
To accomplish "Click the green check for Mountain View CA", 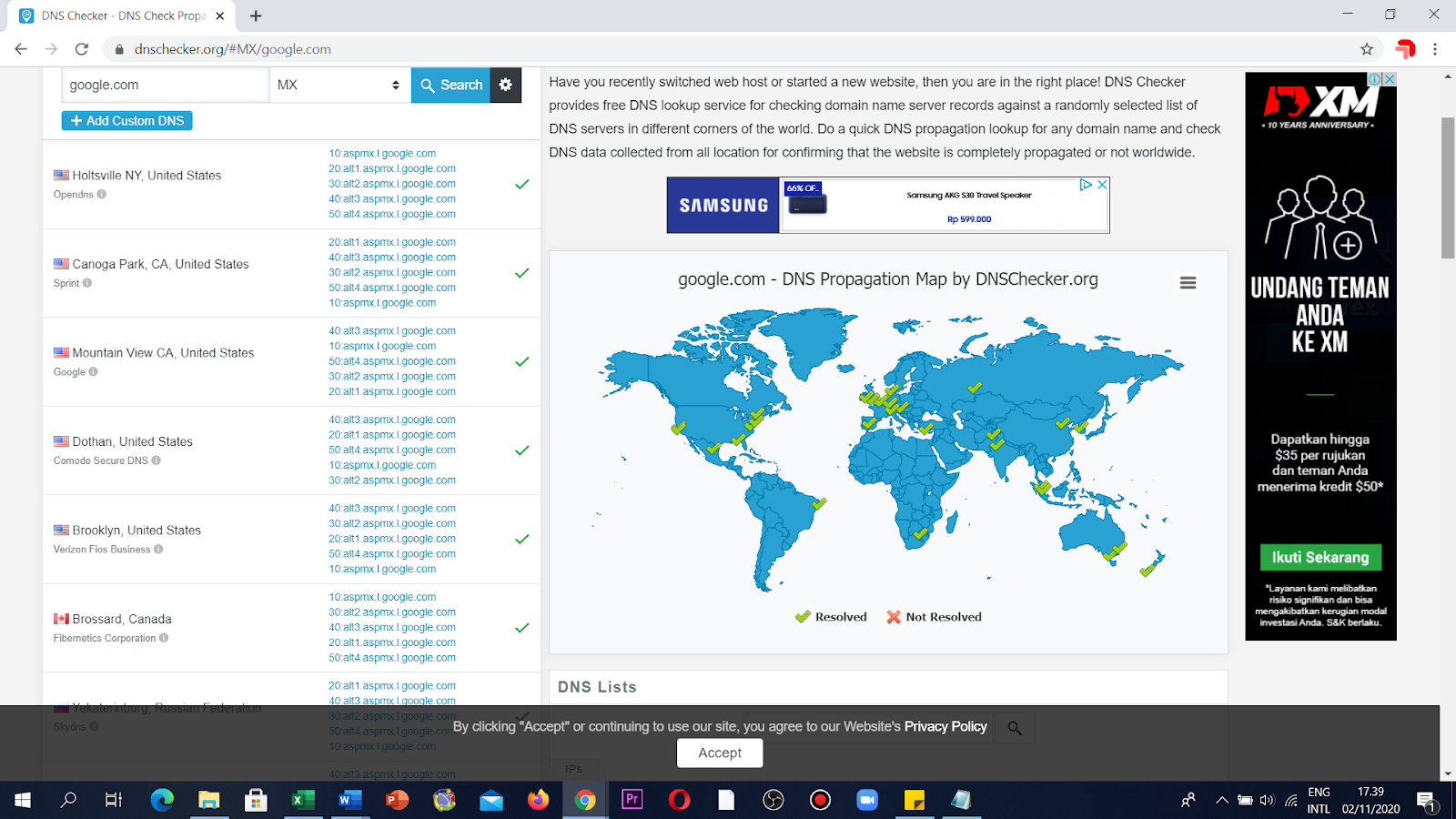I will (522, 361).
